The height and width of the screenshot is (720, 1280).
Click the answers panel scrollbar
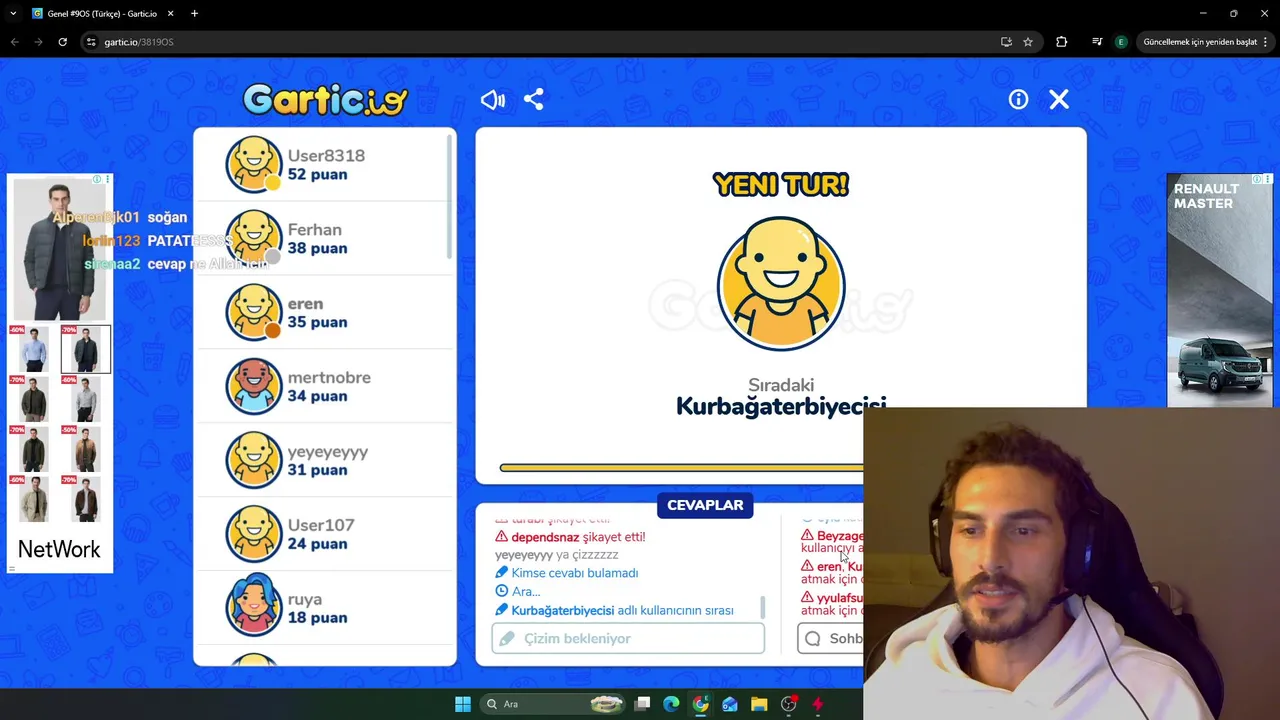[763, 606]
